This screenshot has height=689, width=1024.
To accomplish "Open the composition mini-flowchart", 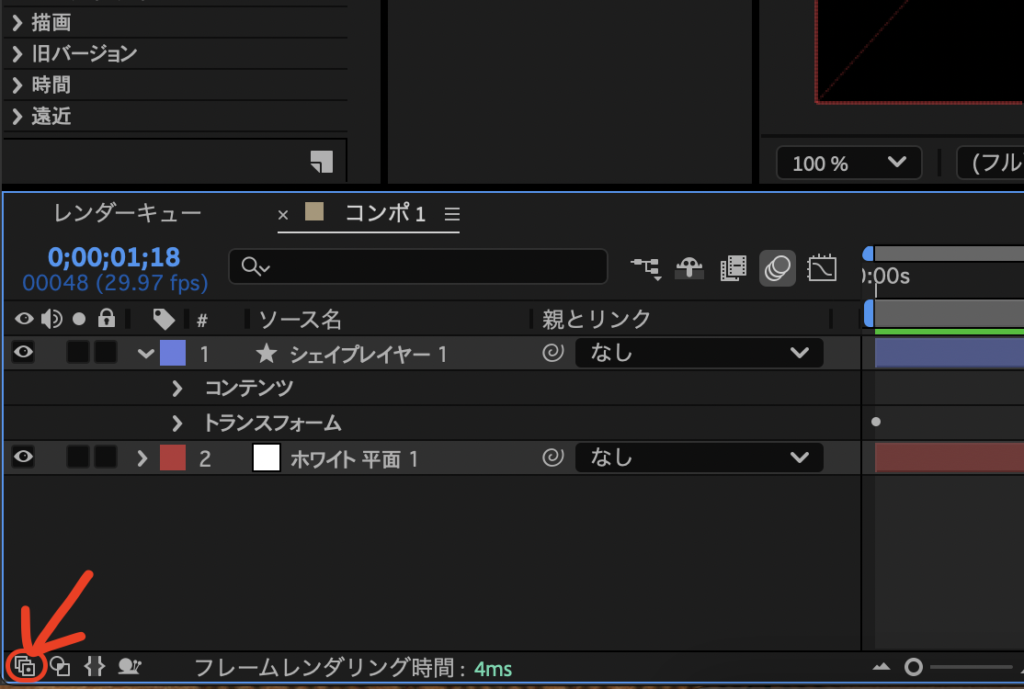I will 646,268.
